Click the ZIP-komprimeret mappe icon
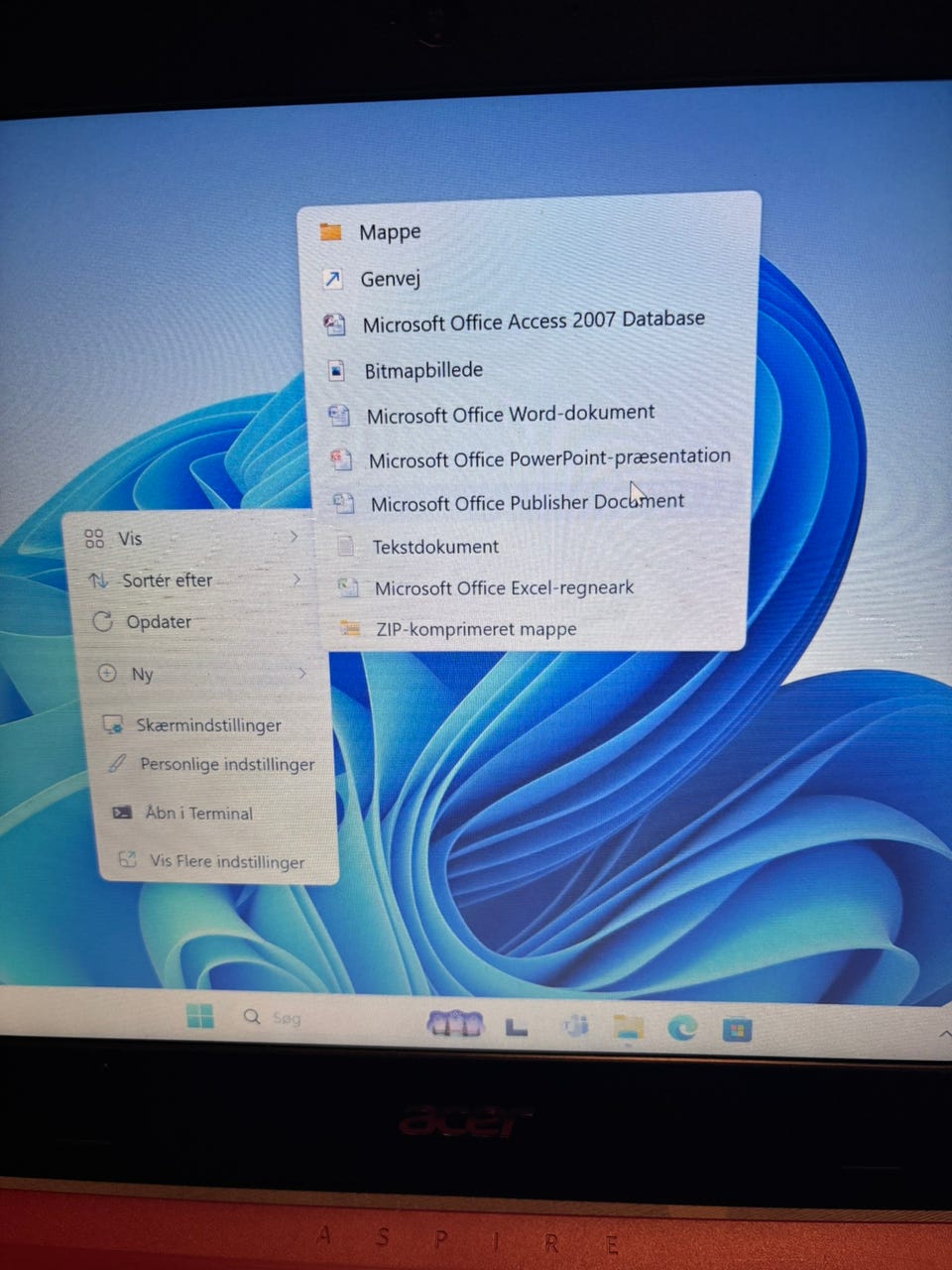Image resolution: width=952 pixels, height=1270 pixels. click(x=349, y=629)
